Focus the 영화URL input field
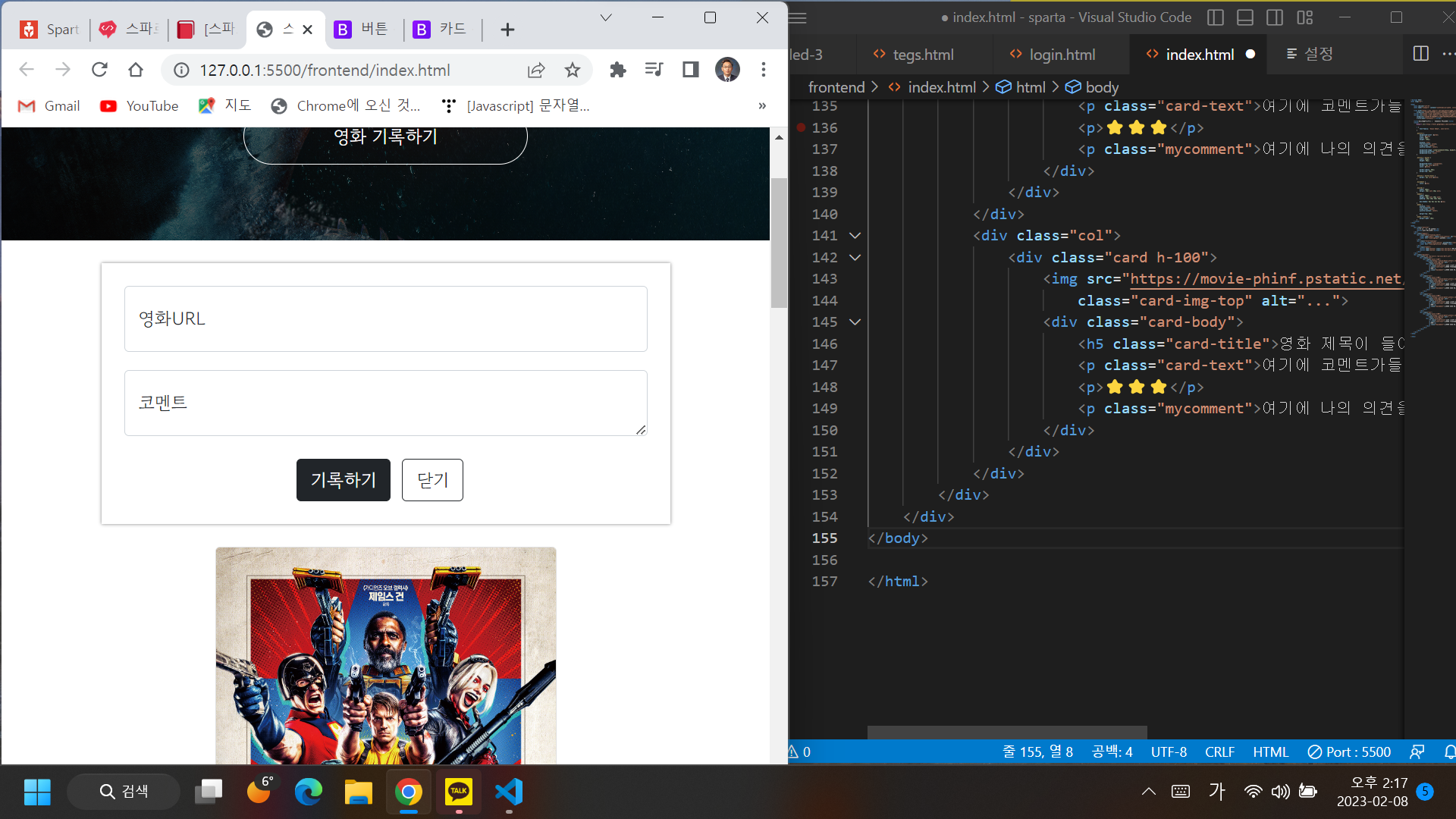The height and width of the screenshot is (819, 1456). (386, 318)
